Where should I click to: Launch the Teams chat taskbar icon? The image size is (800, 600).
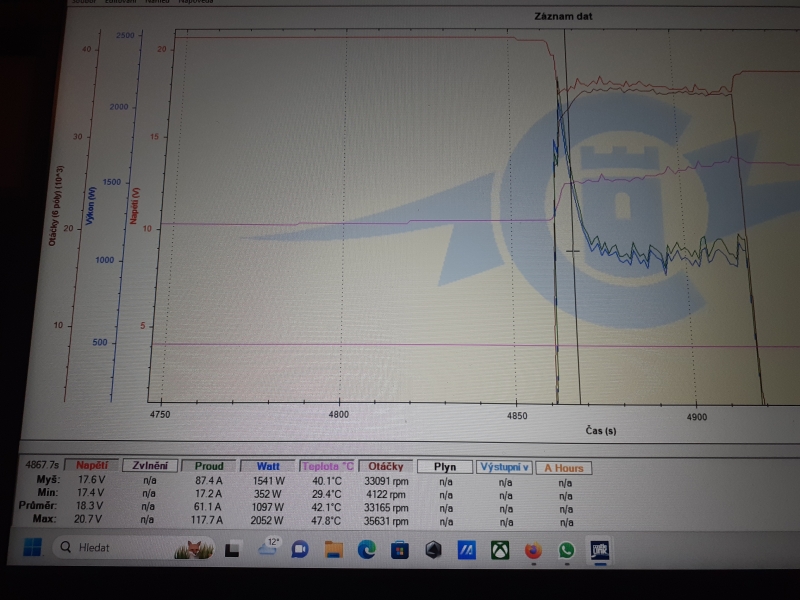click(300, 549)
